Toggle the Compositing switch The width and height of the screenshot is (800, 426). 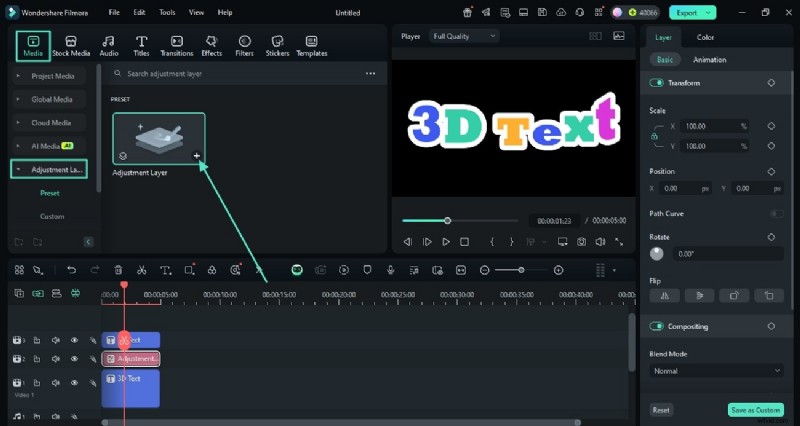[657, 326]
